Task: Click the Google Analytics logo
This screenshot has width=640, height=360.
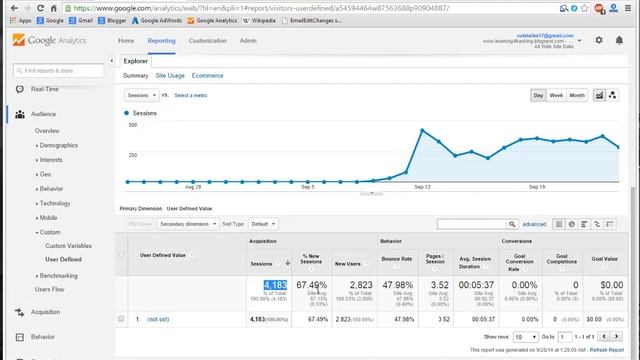Action: [49, 40]
